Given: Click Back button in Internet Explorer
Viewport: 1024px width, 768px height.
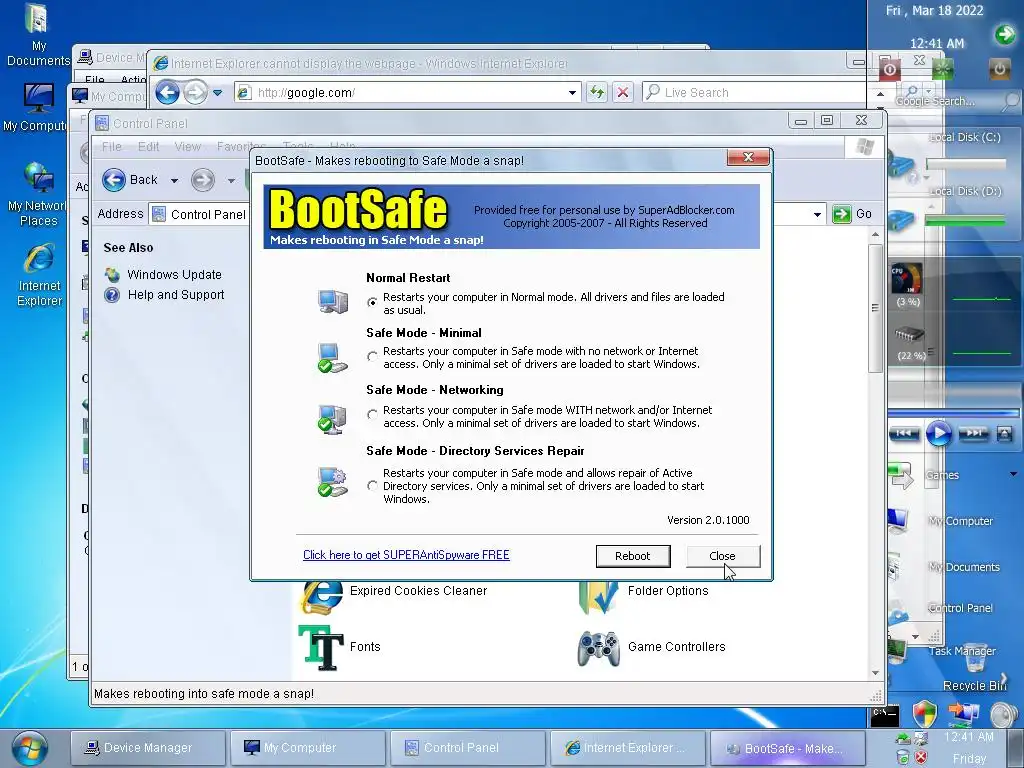Looking at the screenshot, I should (167, 93).
